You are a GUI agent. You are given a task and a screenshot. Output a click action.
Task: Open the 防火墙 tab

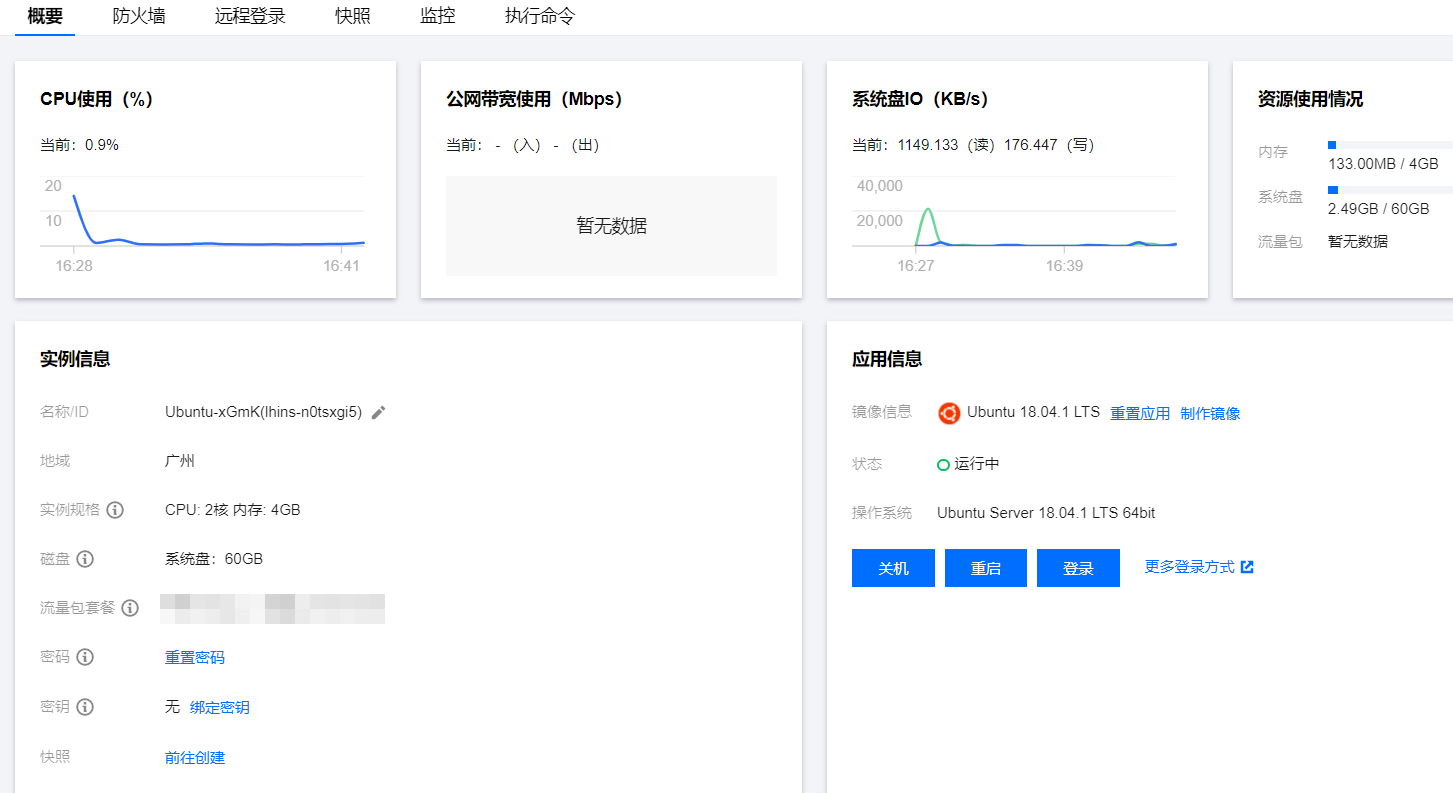pyautogui.click(x=139, y=16)
